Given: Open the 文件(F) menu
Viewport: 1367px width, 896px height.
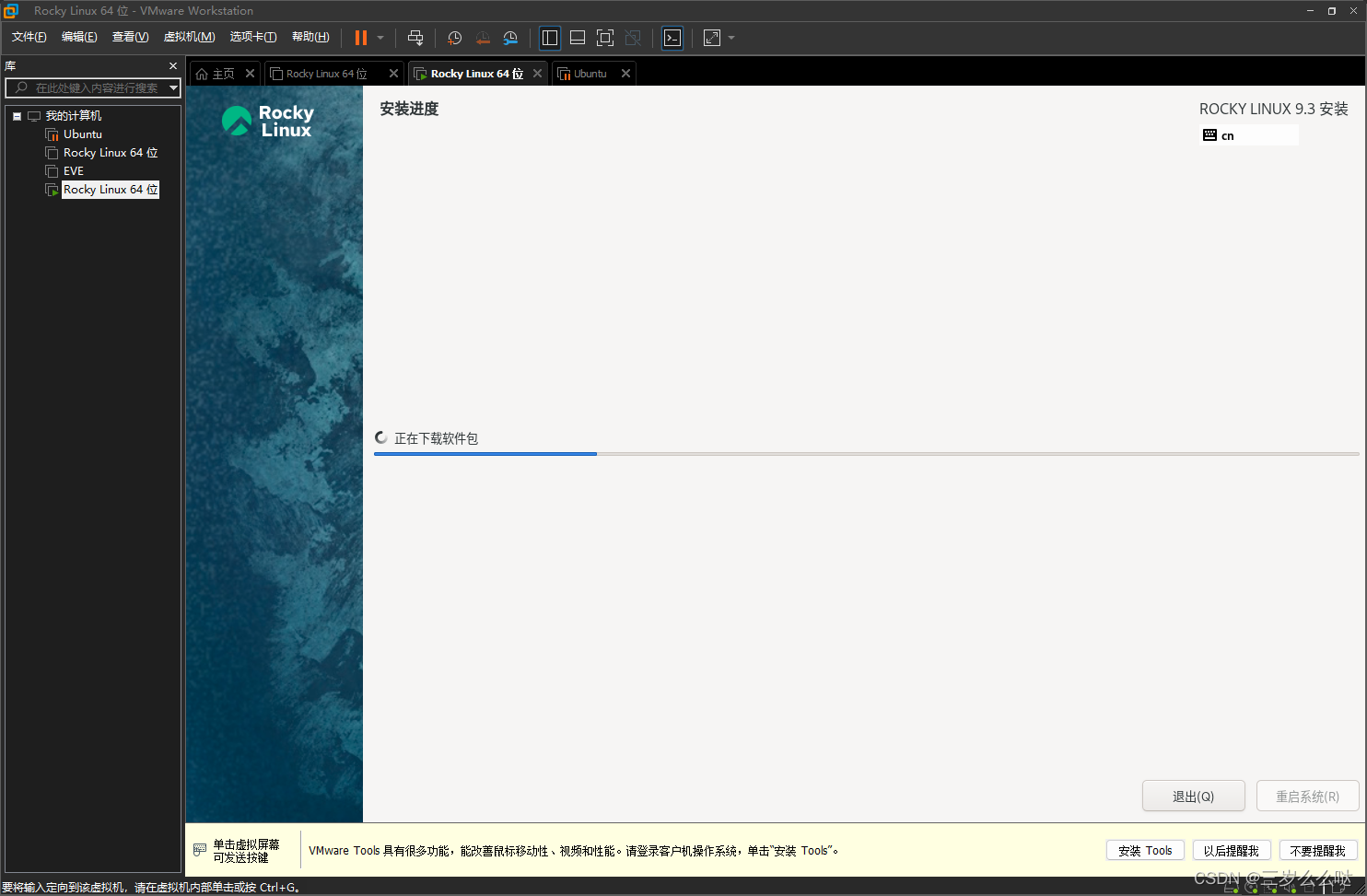Looking at the screenshot, I should pyautogui.click(x=29, y=37).
